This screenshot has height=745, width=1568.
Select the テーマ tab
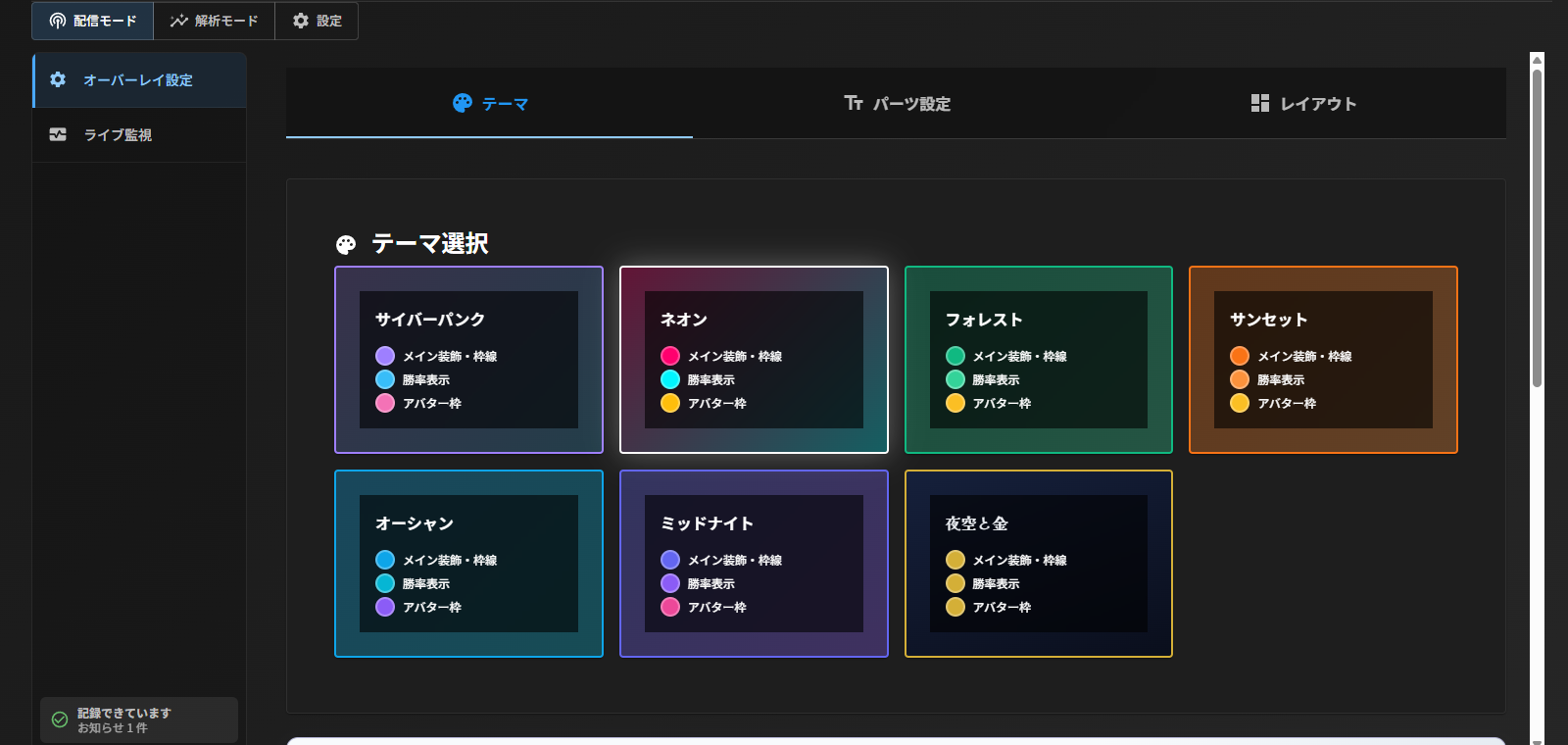click(x=489, y=103)
